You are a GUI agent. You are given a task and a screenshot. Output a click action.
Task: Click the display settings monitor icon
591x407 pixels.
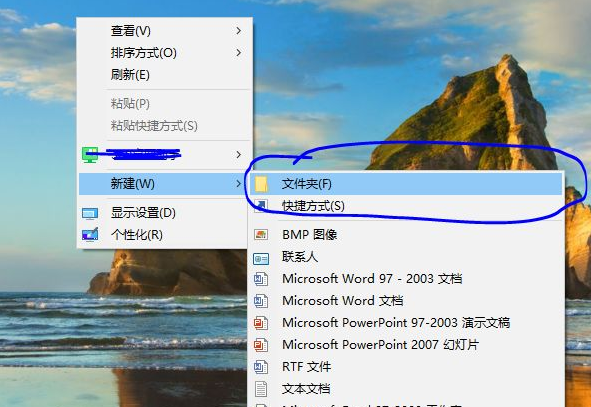coord(90,214)
